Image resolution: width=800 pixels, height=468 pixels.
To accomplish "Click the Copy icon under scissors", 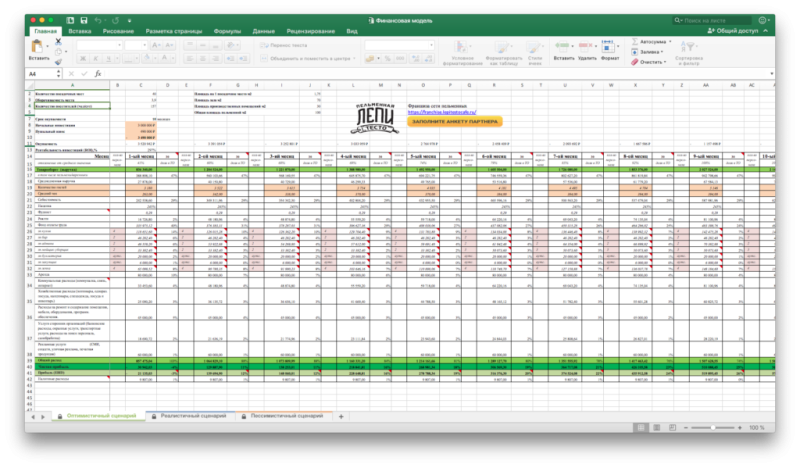I will tap(58, 52).
